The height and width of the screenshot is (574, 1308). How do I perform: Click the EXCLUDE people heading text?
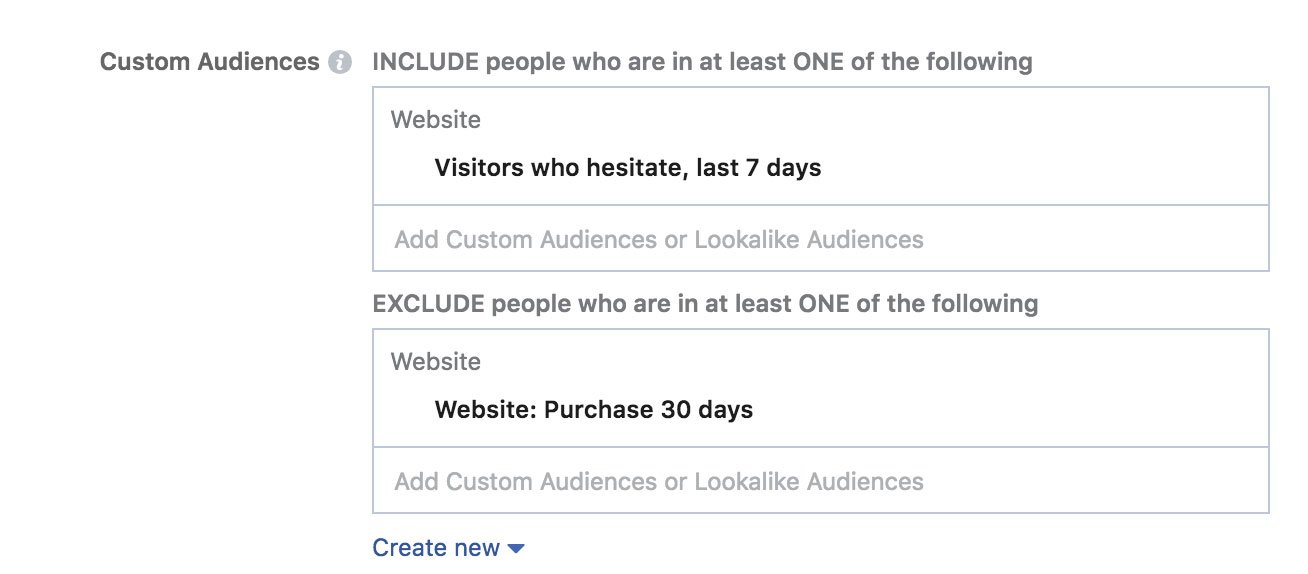pos(705,304)
